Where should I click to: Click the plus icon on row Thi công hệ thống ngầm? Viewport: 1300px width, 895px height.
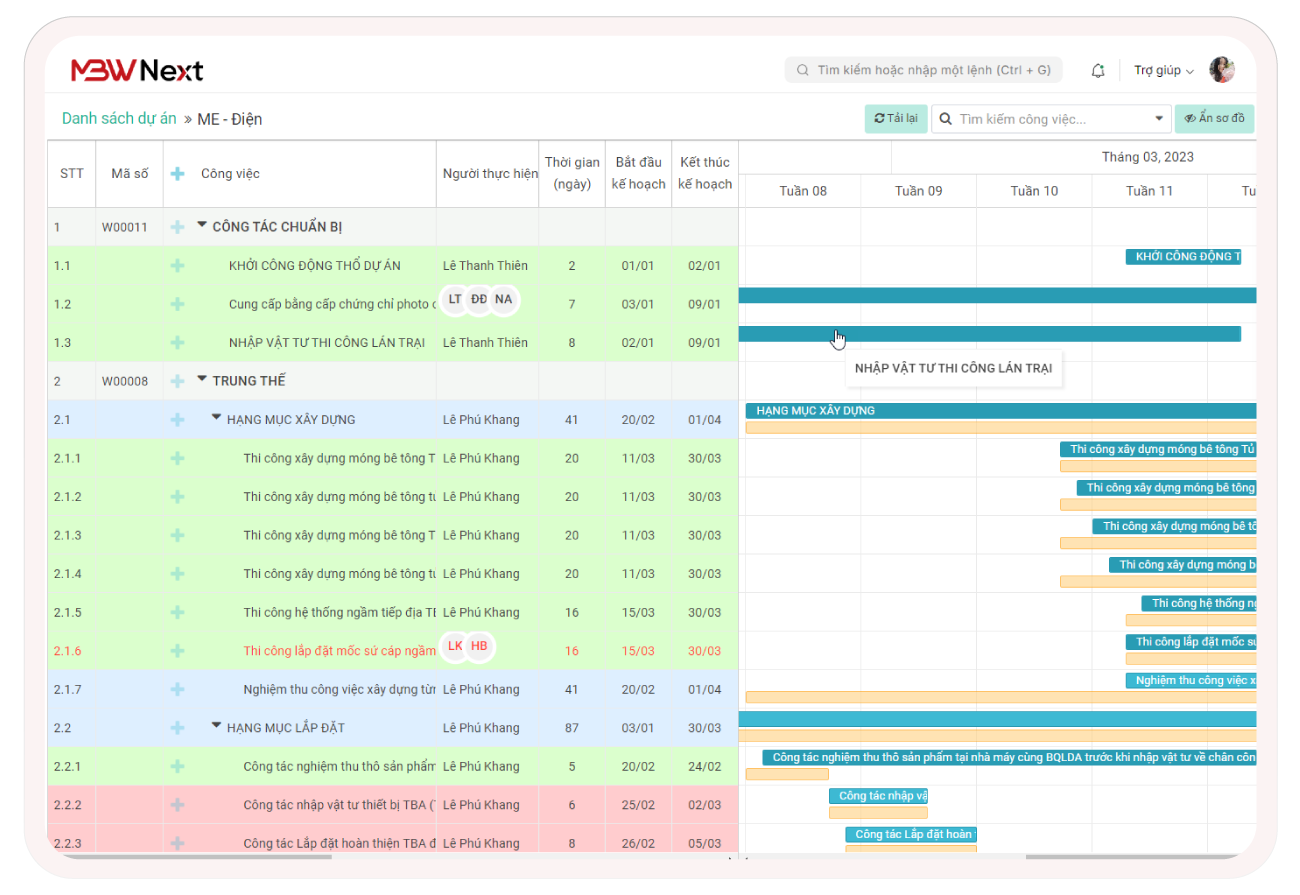[177, 611]
